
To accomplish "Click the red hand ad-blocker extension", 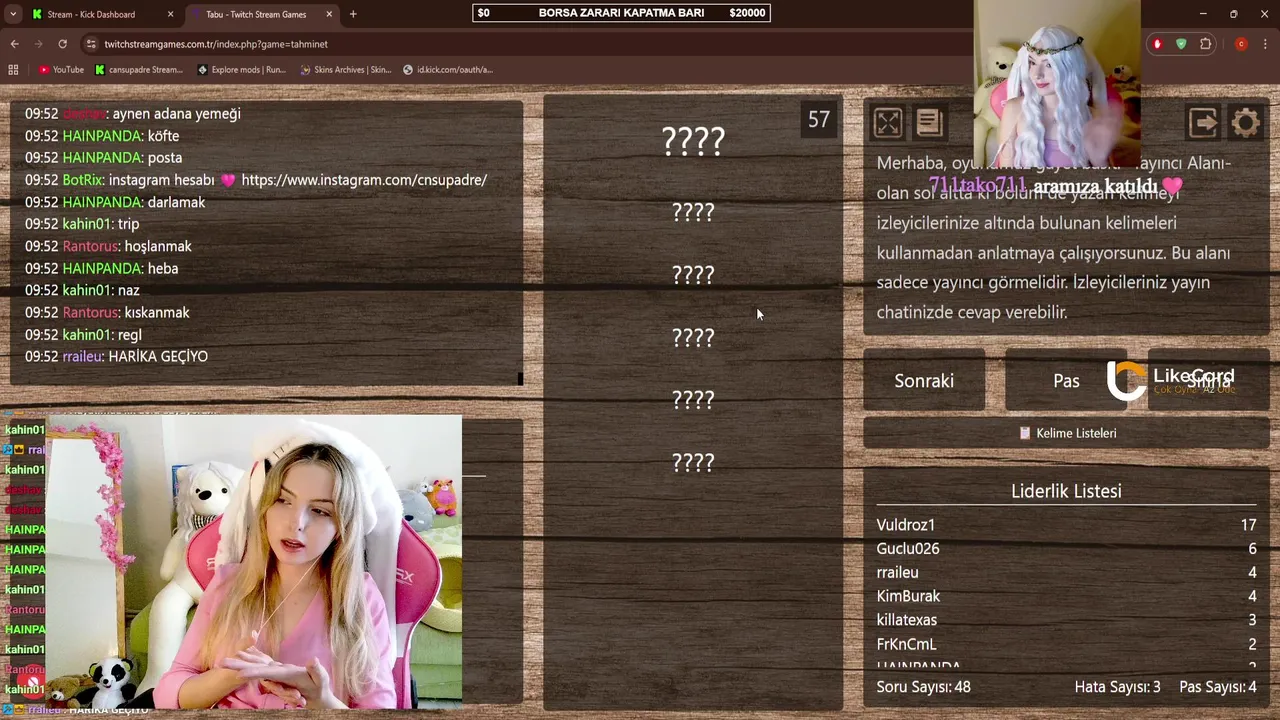I will pos(1157,44).
